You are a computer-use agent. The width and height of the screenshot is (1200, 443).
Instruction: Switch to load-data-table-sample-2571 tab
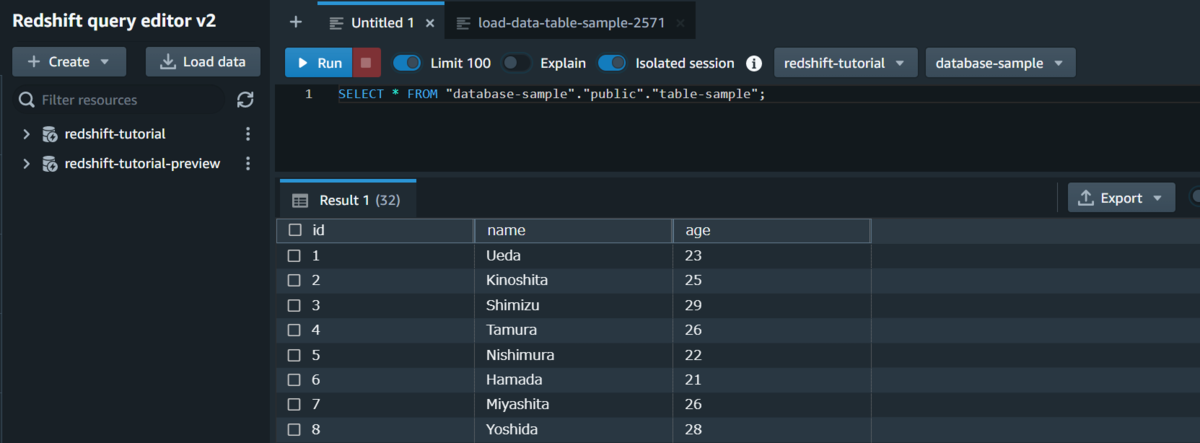[570, 22]
